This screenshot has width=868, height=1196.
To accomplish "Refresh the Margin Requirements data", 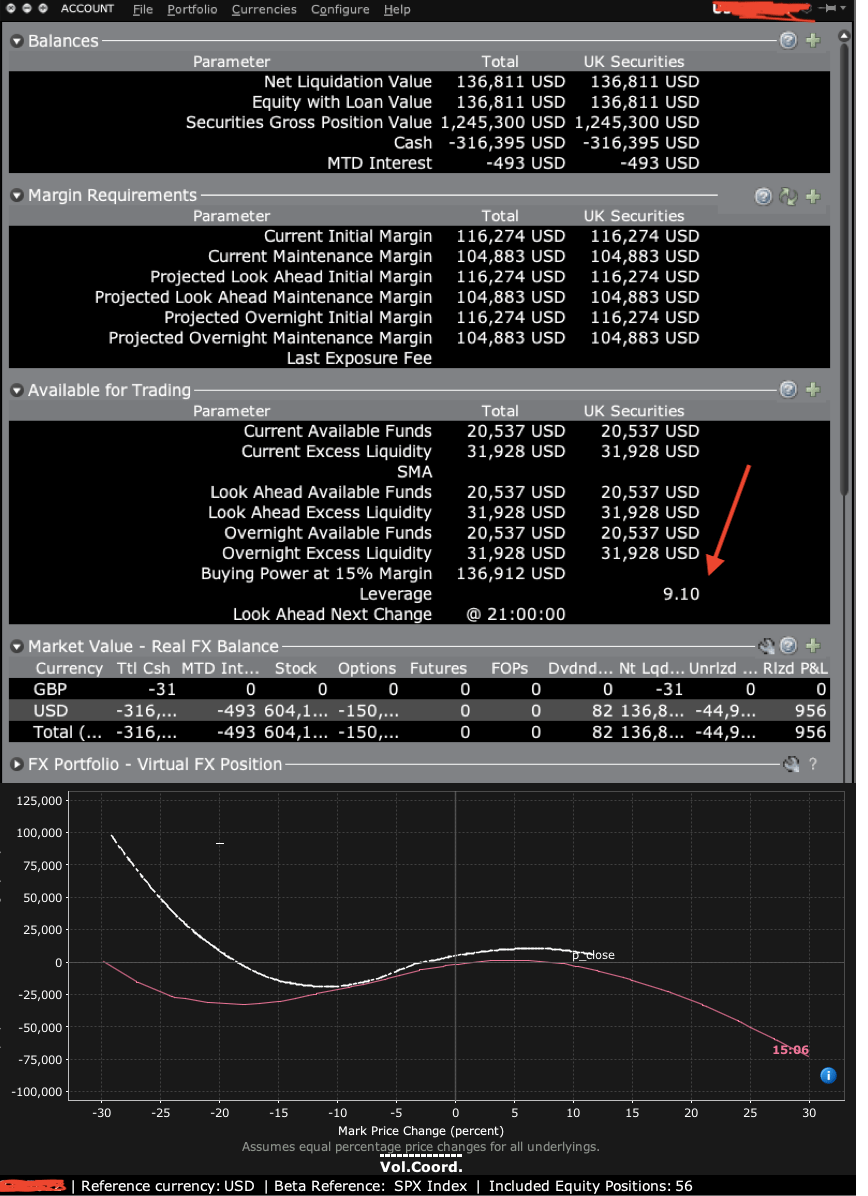I will pyautogui.click(x=788, y=196).
